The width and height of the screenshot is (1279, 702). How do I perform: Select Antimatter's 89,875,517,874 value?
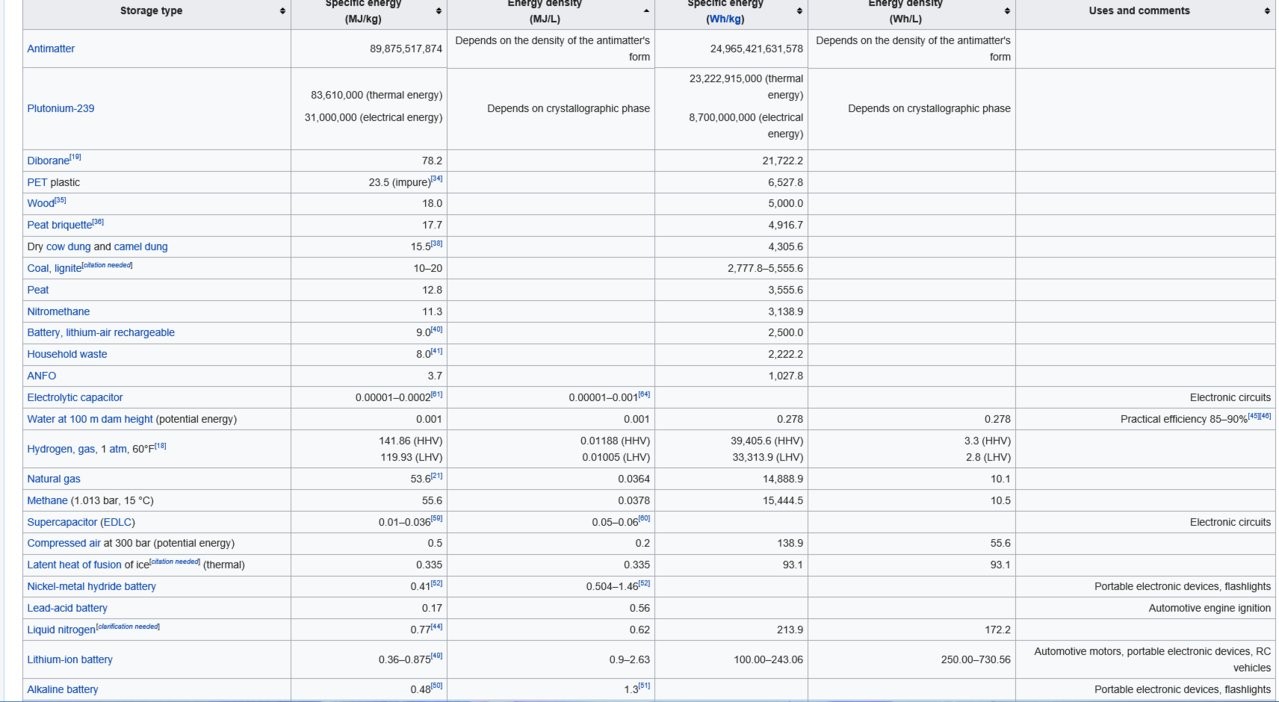click(406, 48)
